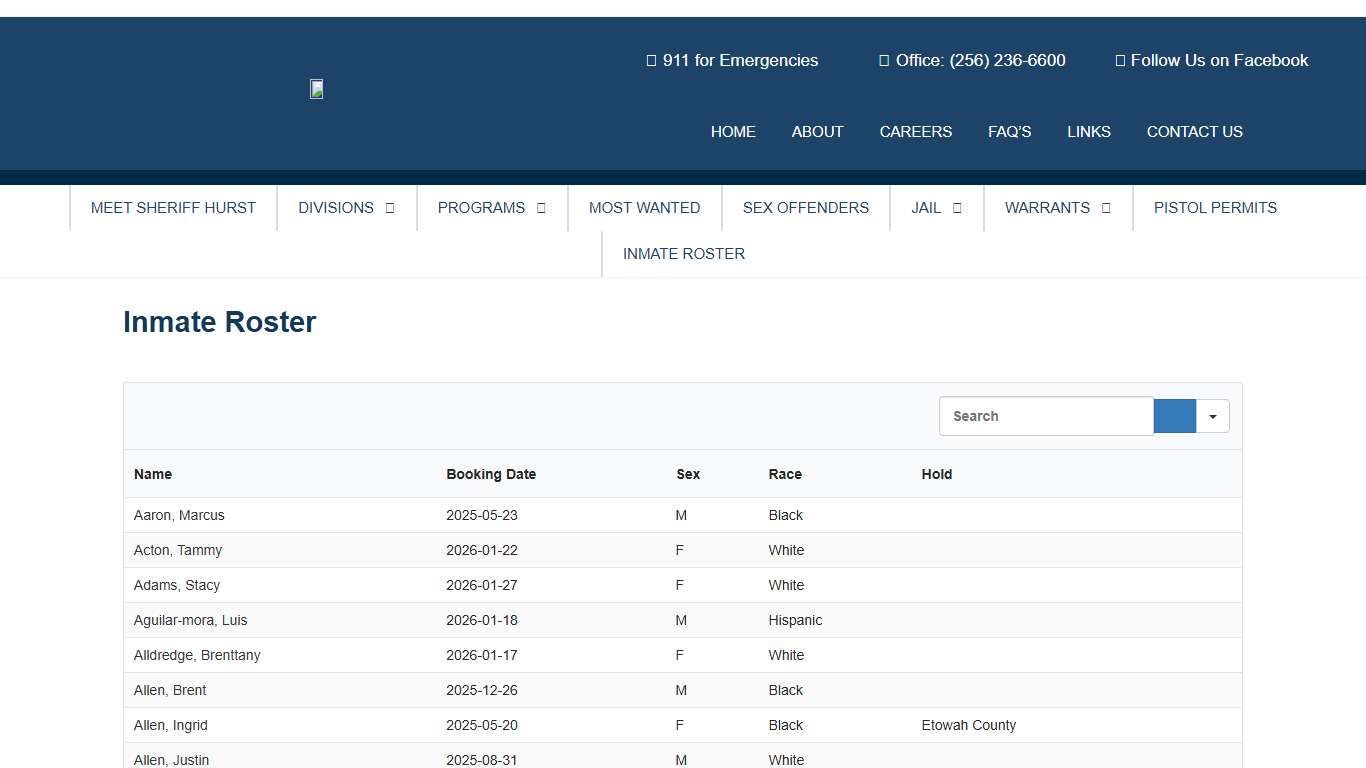Select the MEET SHERIFF HURST navigation tab

click(x=172, y=207)
